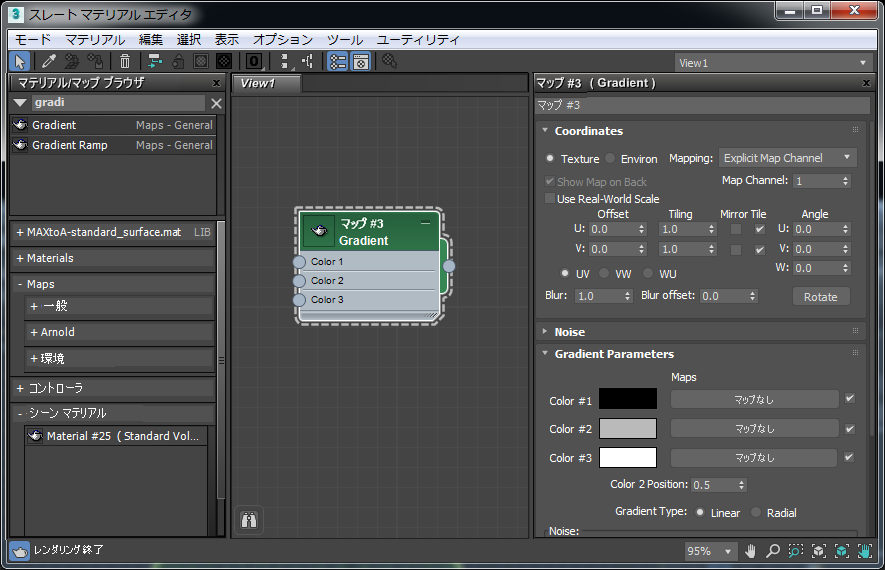885x570 pixels.
Task: Select the arrow Select Tool in toolbar
Action: click(20, 61)
